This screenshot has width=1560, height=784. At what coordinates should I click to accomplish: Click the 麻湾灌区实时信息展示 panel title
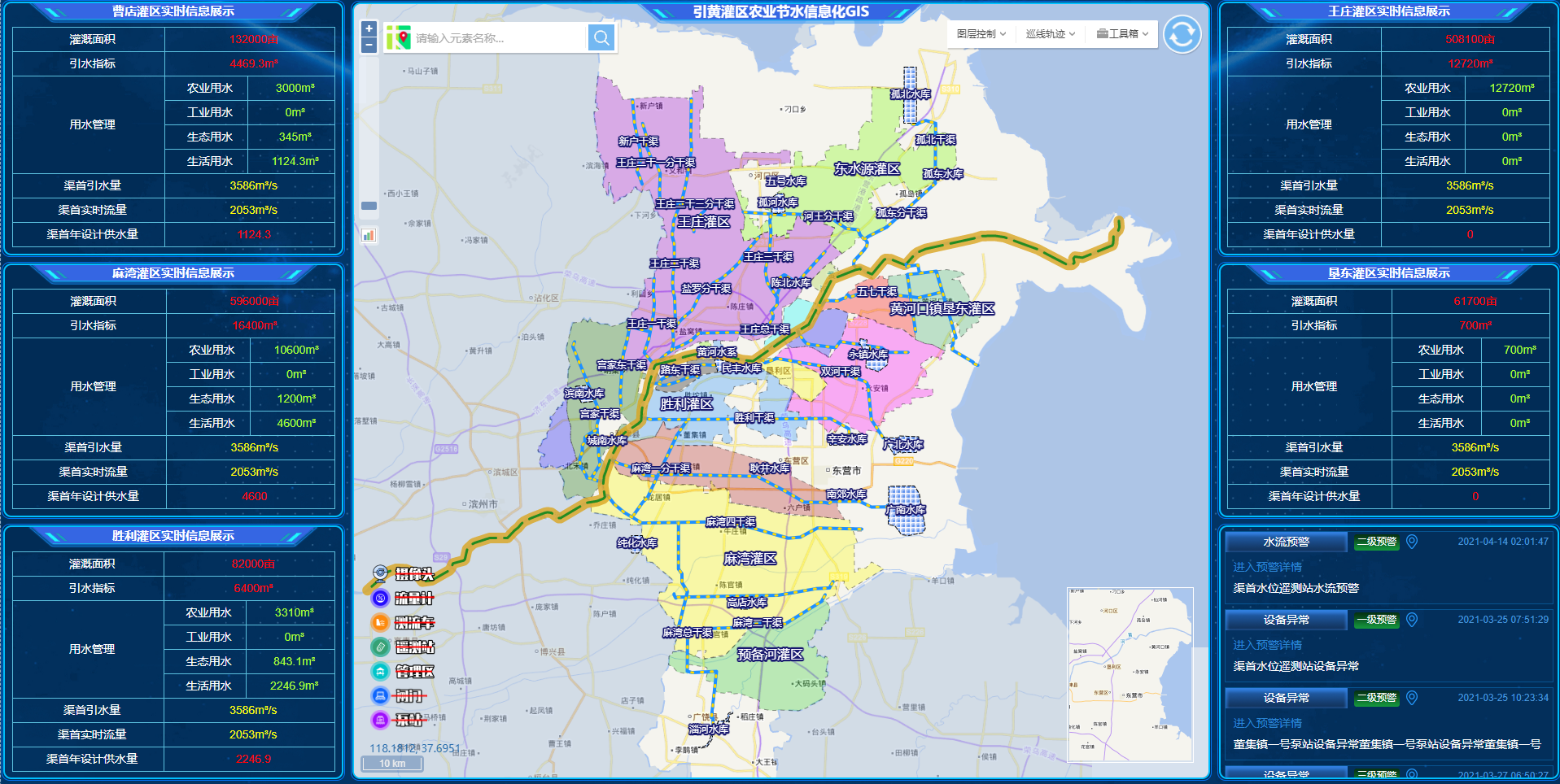[x=173, y=273]
